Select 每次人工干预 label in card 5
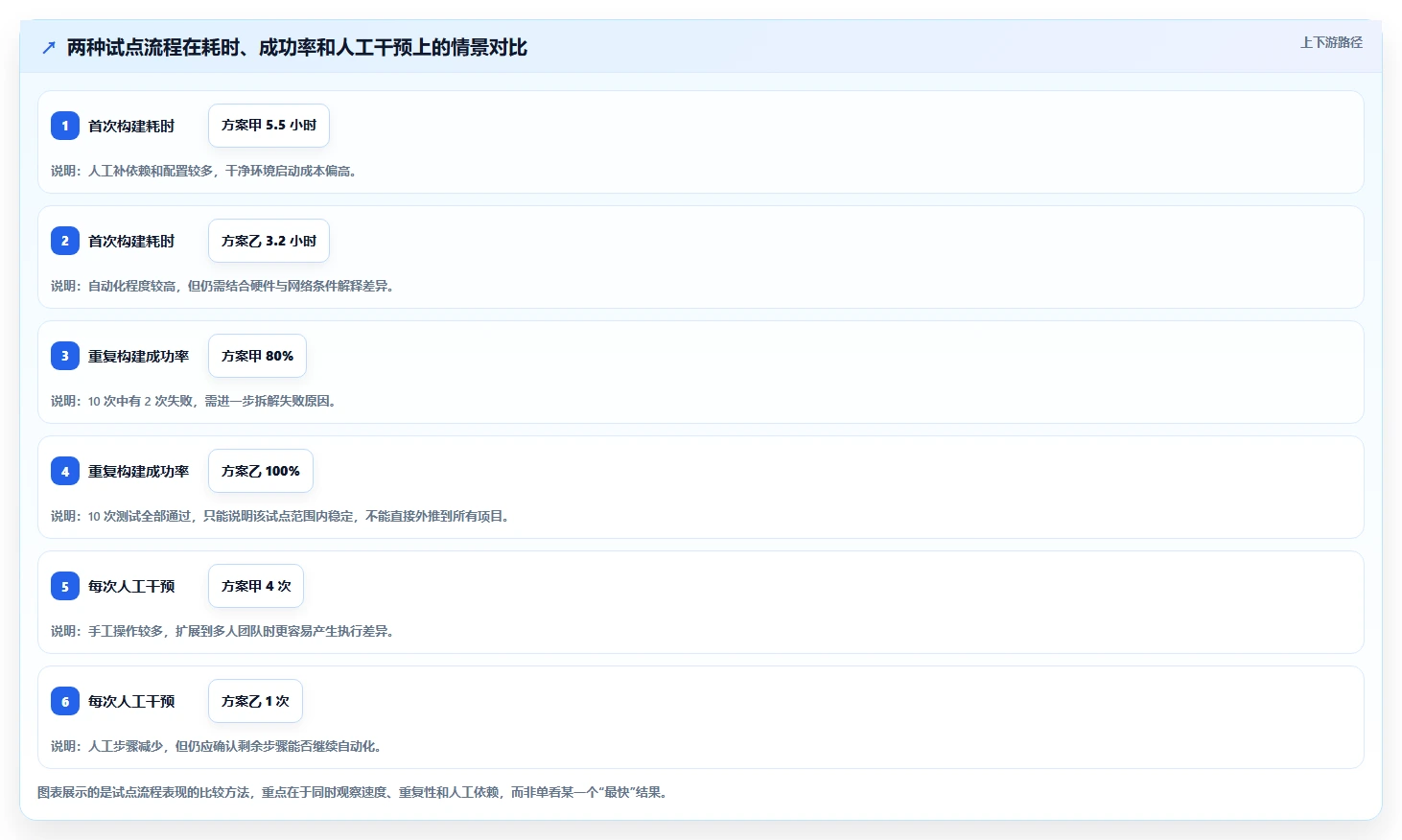Image resolution: width=1402 pixels, height=840 pixels. pos(131,586)
